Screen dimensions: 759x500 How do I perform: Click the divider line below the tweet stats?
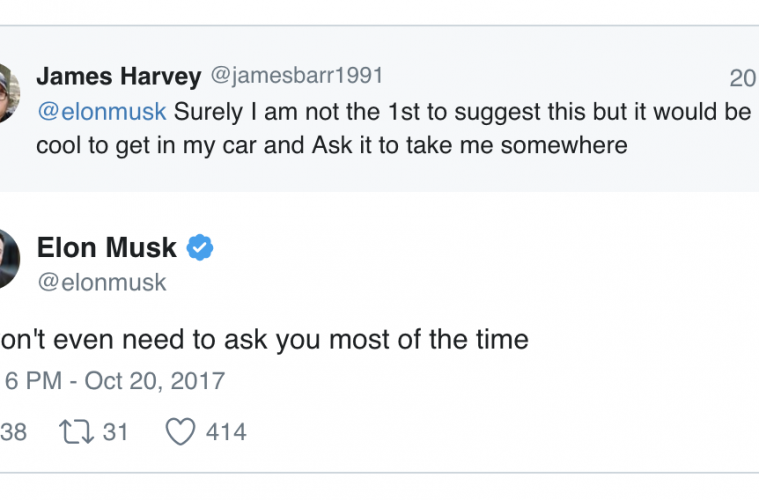pyautogui.click(x=380, y=472)
